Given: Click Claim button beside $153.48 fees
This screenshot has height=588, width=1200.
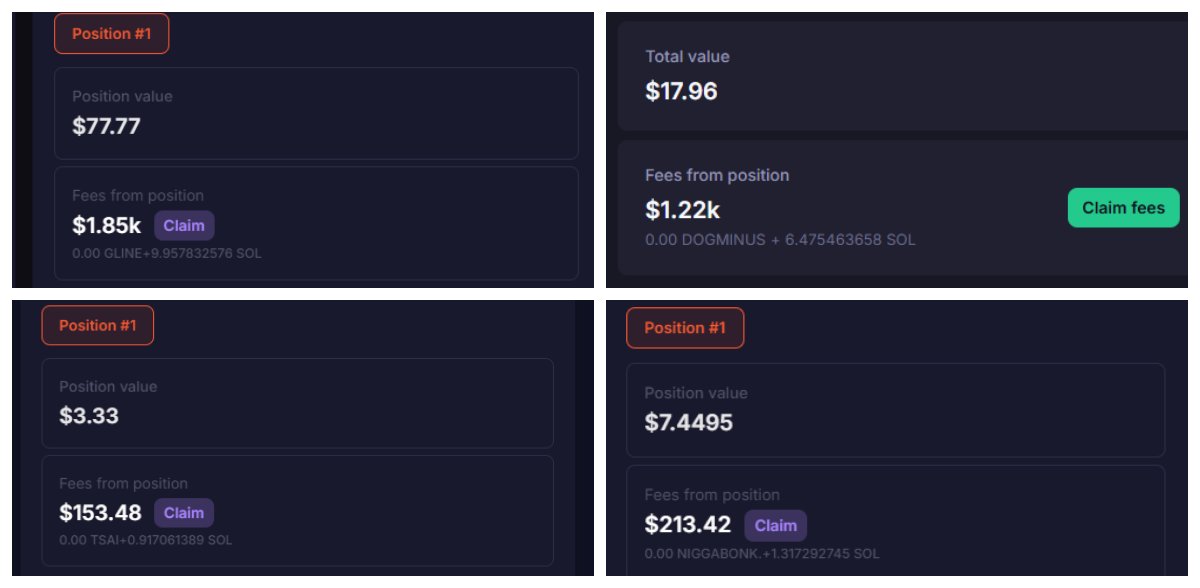Looking at the screenshot, I should click(x=184, y=513).
